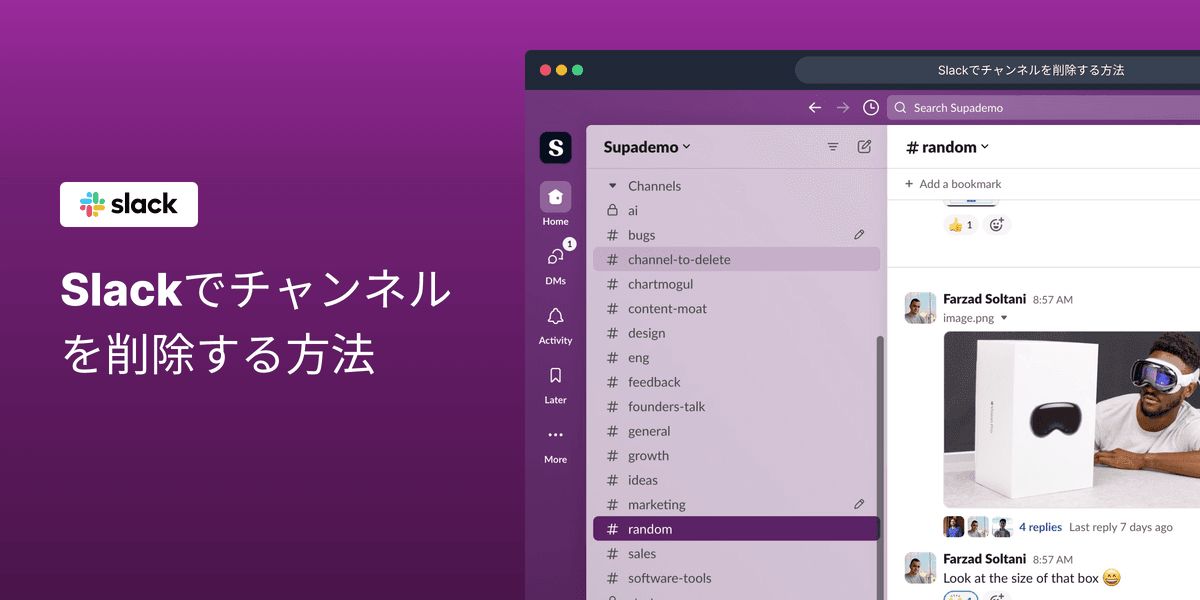Click the Slack workspace S icon

pos(555,146)
